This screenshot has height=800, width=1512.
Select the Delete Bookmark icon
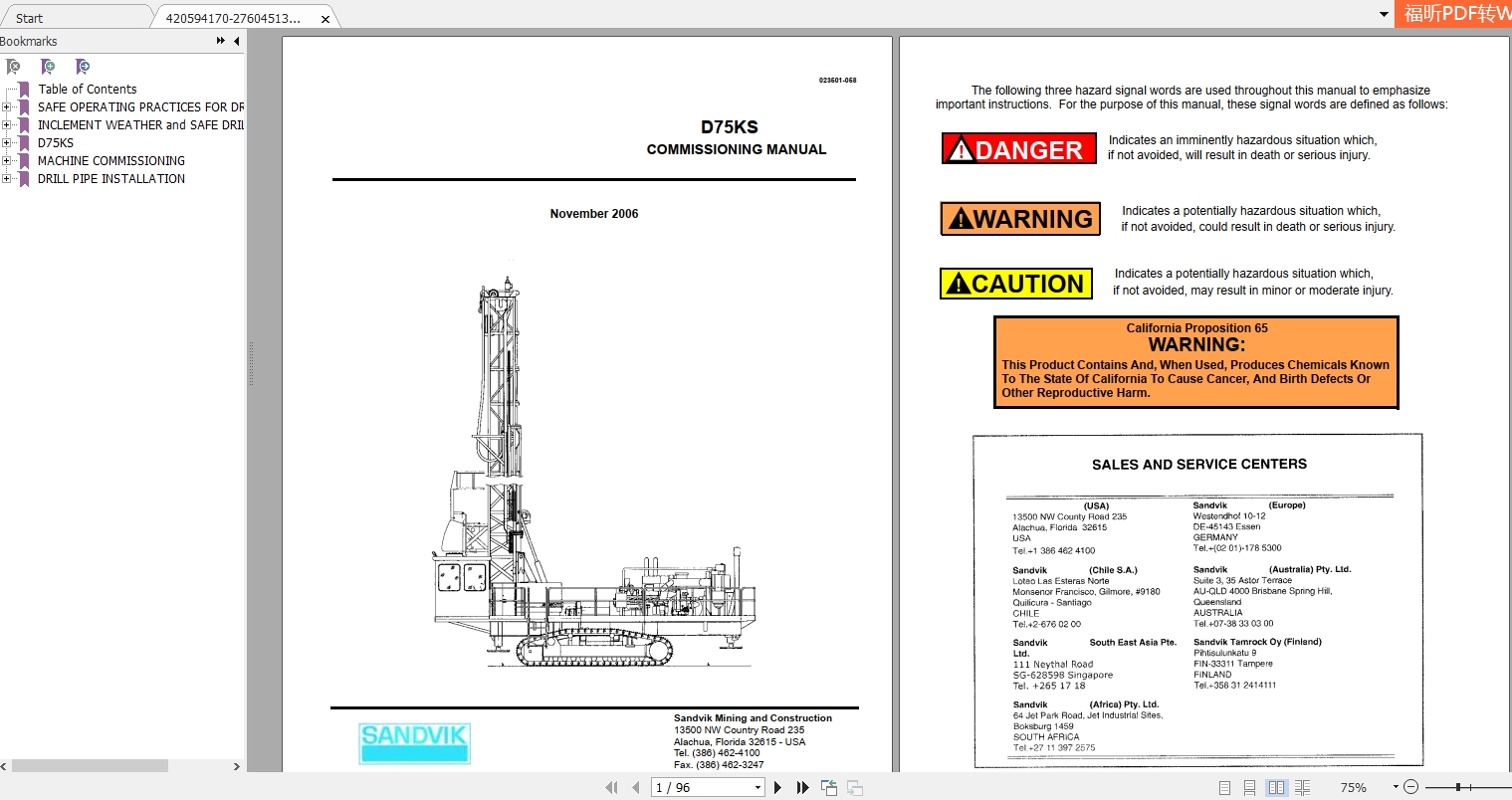tap(14, 67)
